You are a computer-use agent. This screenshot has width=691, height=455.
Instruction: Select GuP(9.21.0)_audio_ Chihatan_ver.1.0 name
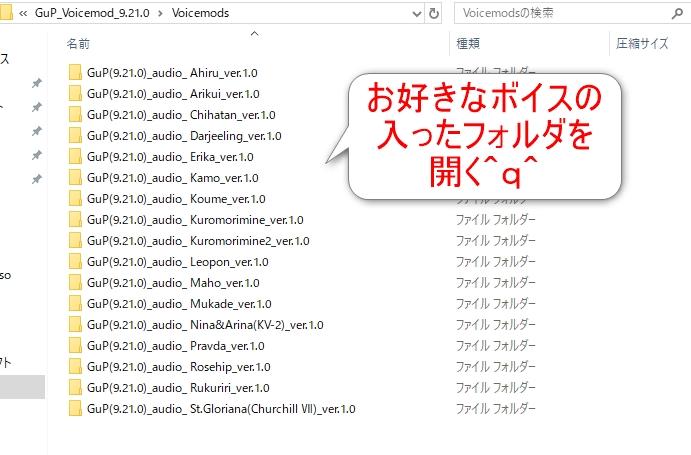click(181, 115)
